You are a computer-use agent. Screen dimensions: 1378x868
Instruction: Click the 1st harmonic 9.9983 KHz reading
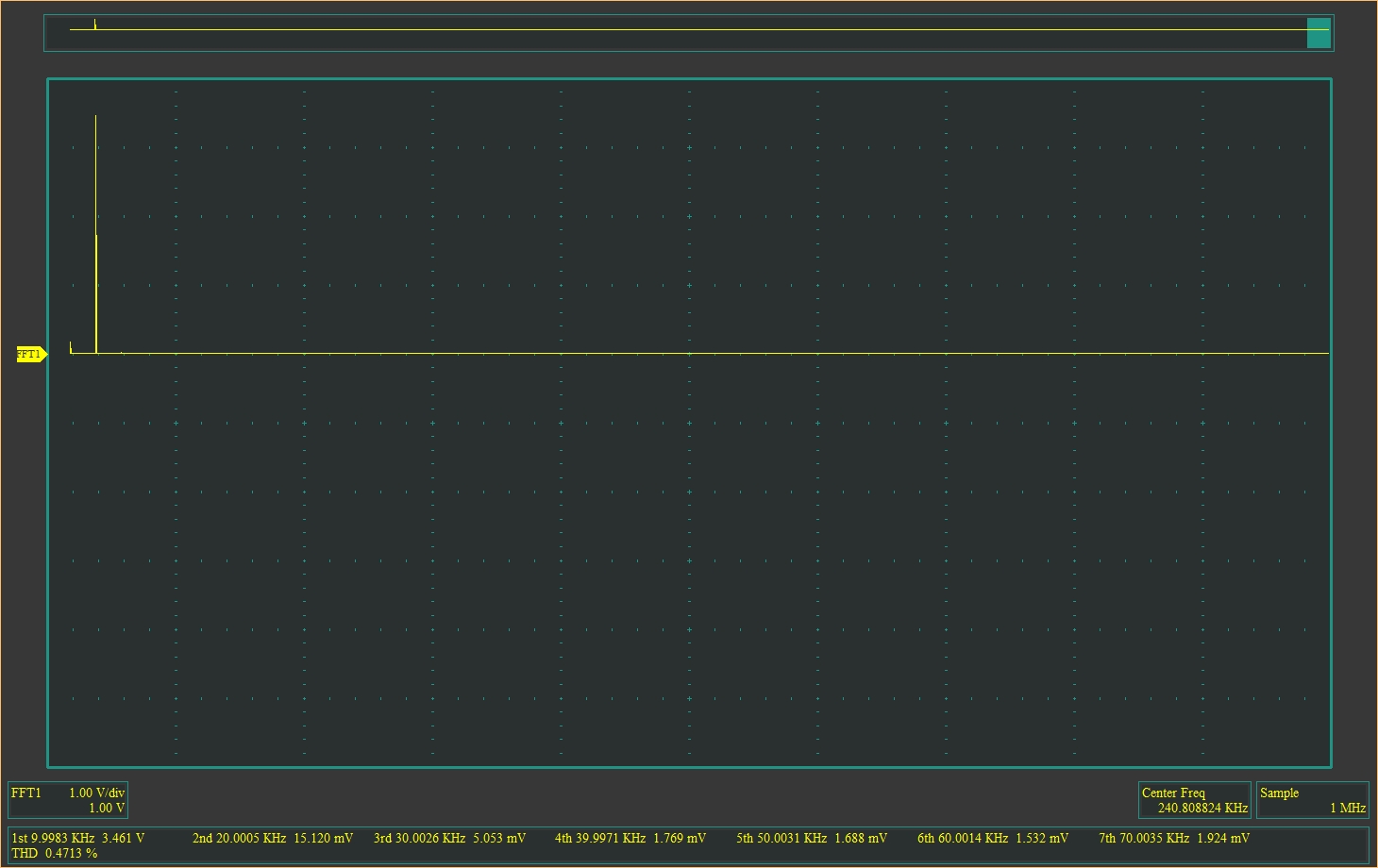(x=78, y=838)
